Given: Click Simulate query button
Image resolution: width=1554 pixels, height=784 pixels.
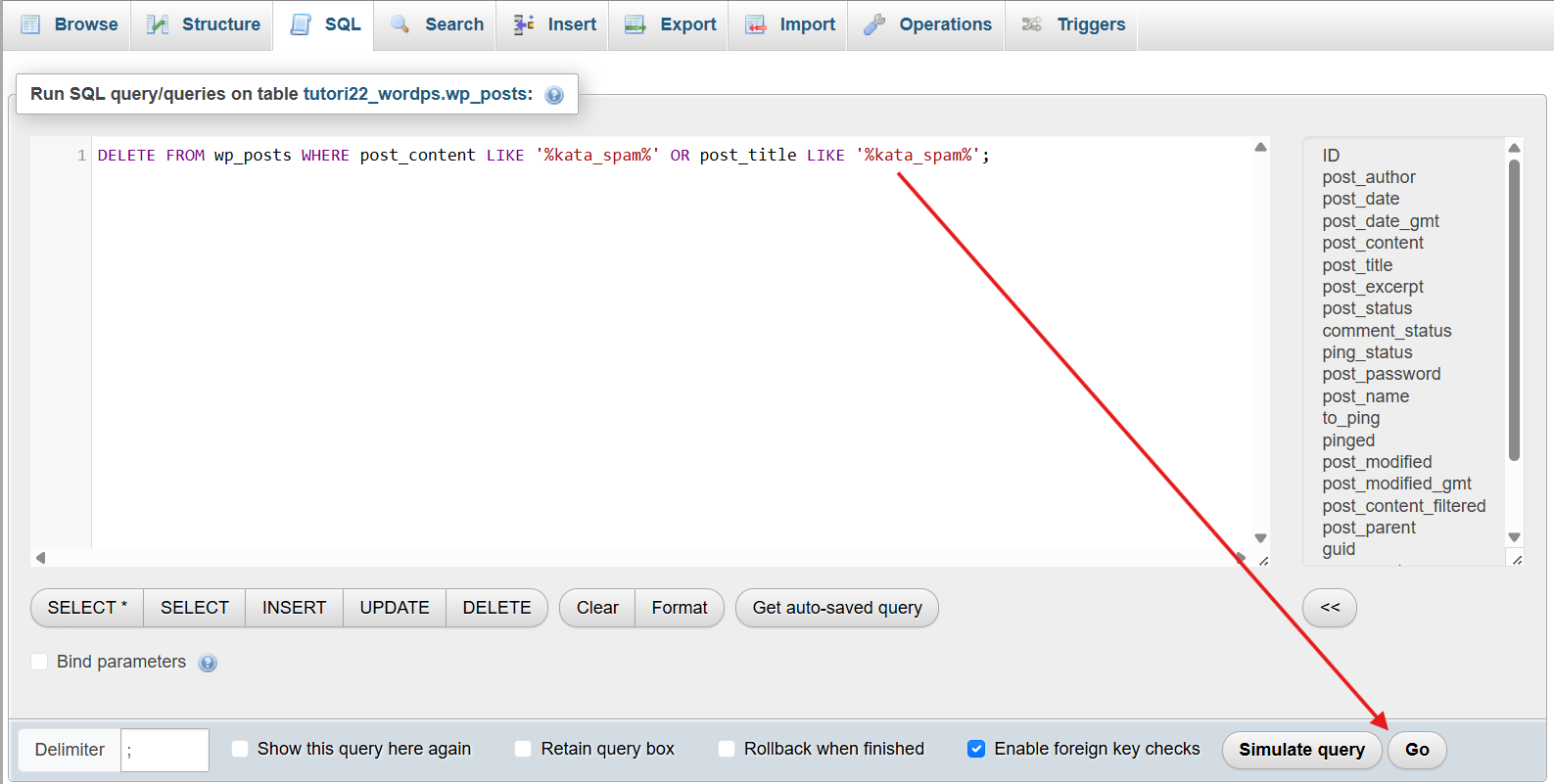Looking at the screenshot, I should (1301, 750).
